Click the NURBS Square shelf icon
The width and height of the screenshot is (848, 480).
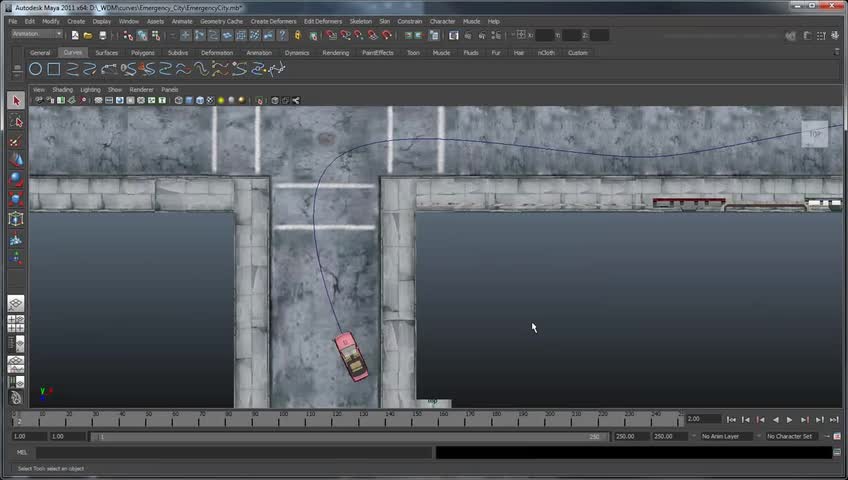coord(54,69)
